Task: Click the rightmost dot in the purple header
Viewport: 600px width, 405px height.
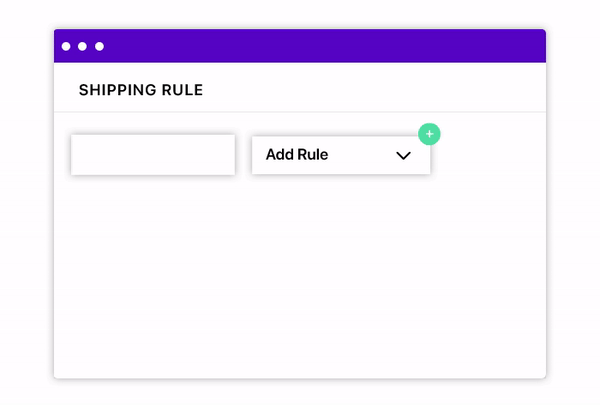Action: [99, 46]
